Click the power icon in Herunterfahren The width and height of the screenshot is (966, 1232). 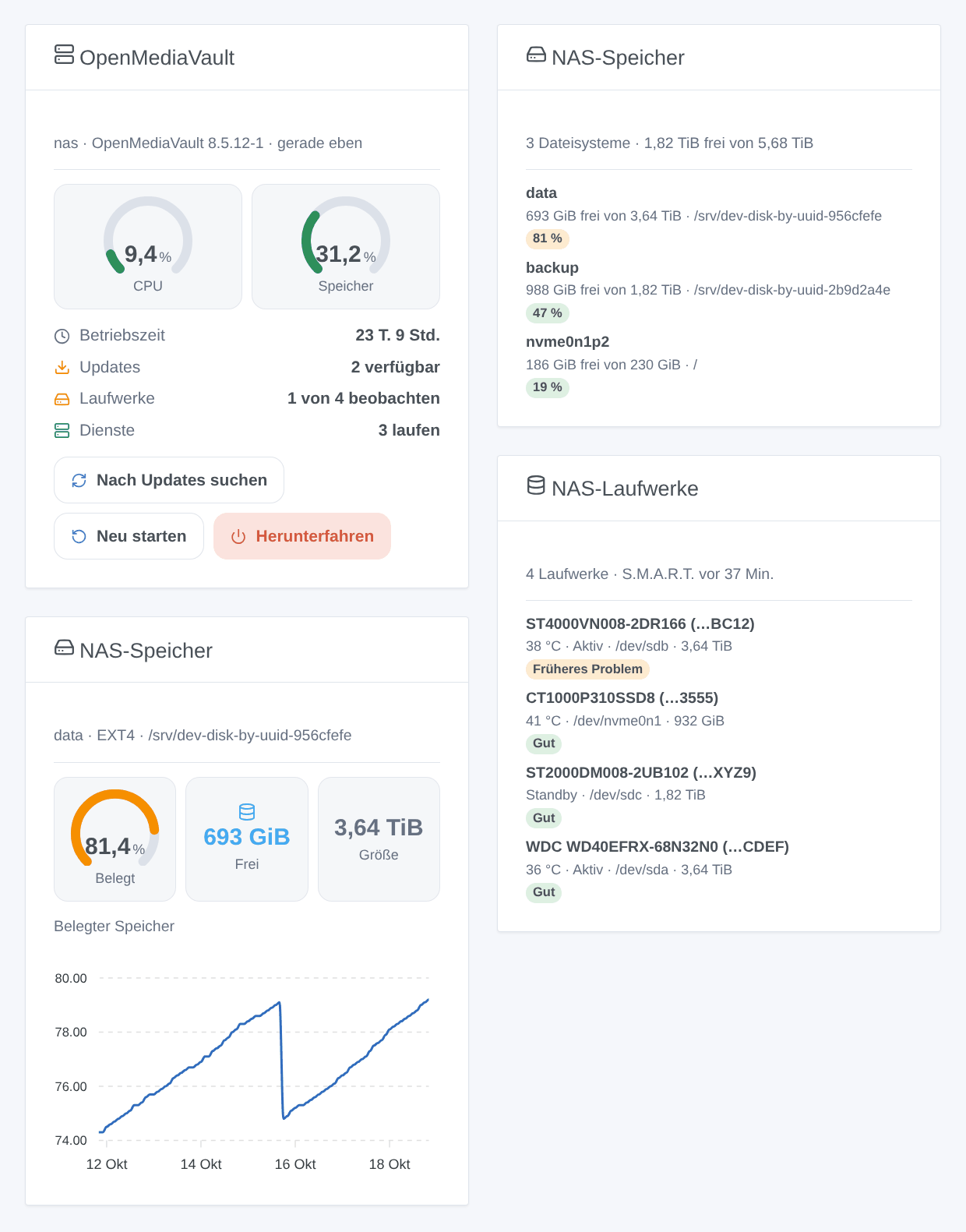point(238,536)
